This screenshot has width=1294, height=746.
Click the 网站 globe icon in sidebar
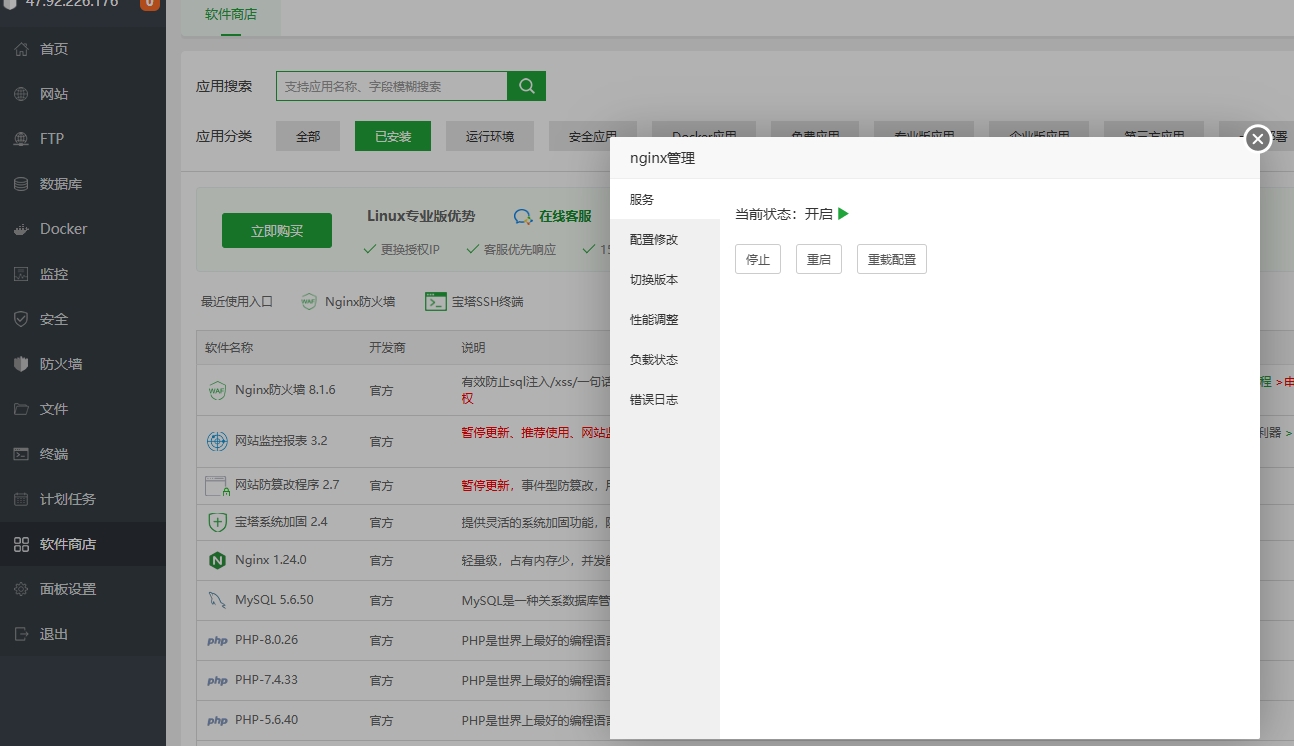click(x=21, y=94)
